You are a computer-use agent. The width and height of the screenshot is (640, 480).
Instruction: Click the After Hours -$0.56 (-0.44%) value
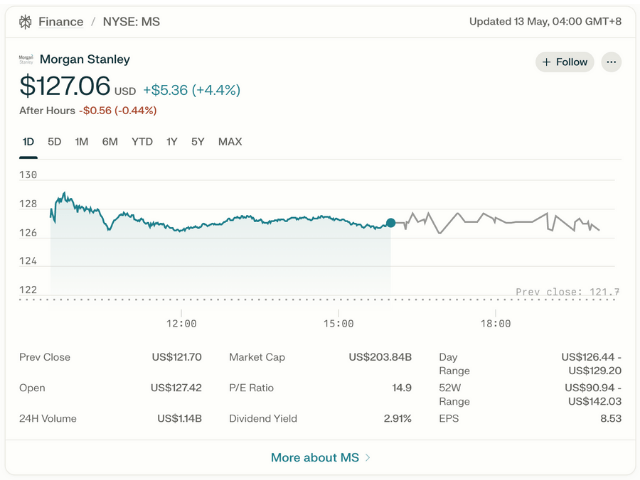118,111
